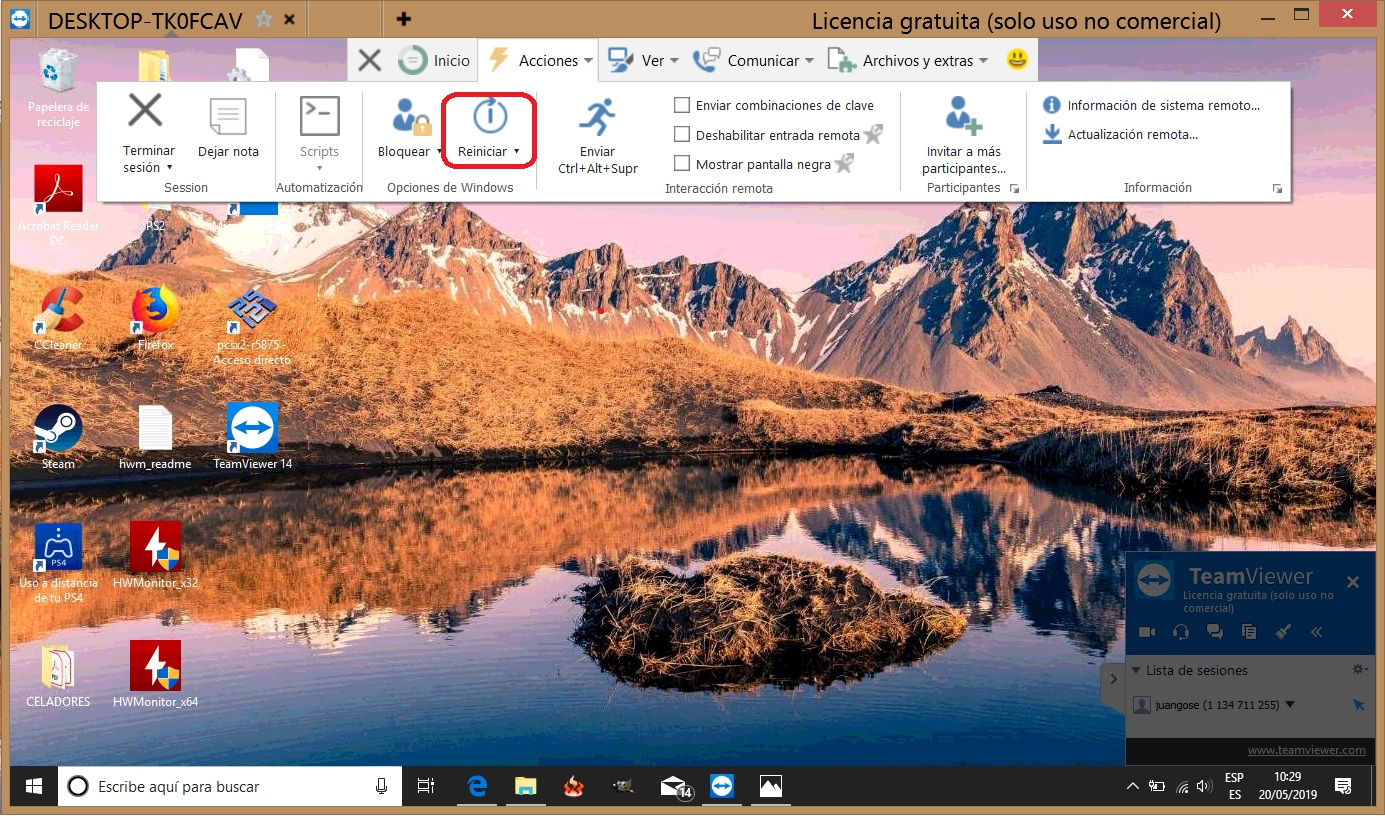Image resolution: width=1385 pixels, height=818 pixels.
Task: Click the smiley feedback icon
Action: pos(1017,60)
